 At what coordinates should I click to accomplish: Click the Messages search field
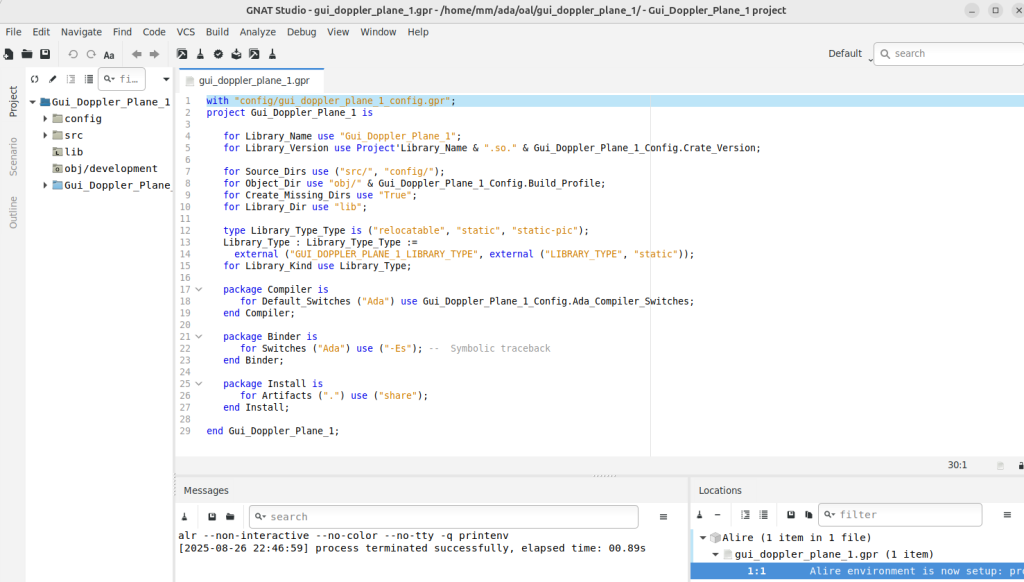[x=443, y=517]
